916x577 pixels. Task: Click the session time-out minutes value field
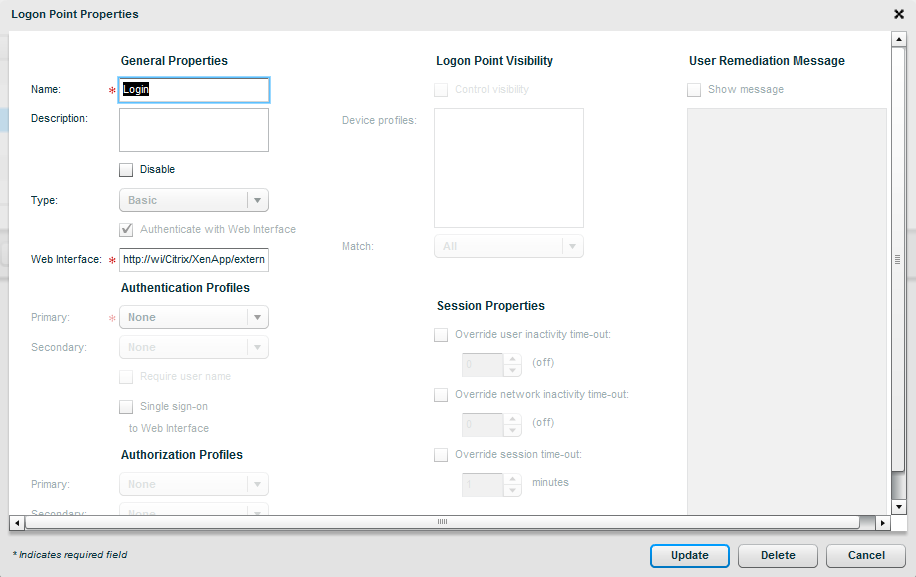483,485
